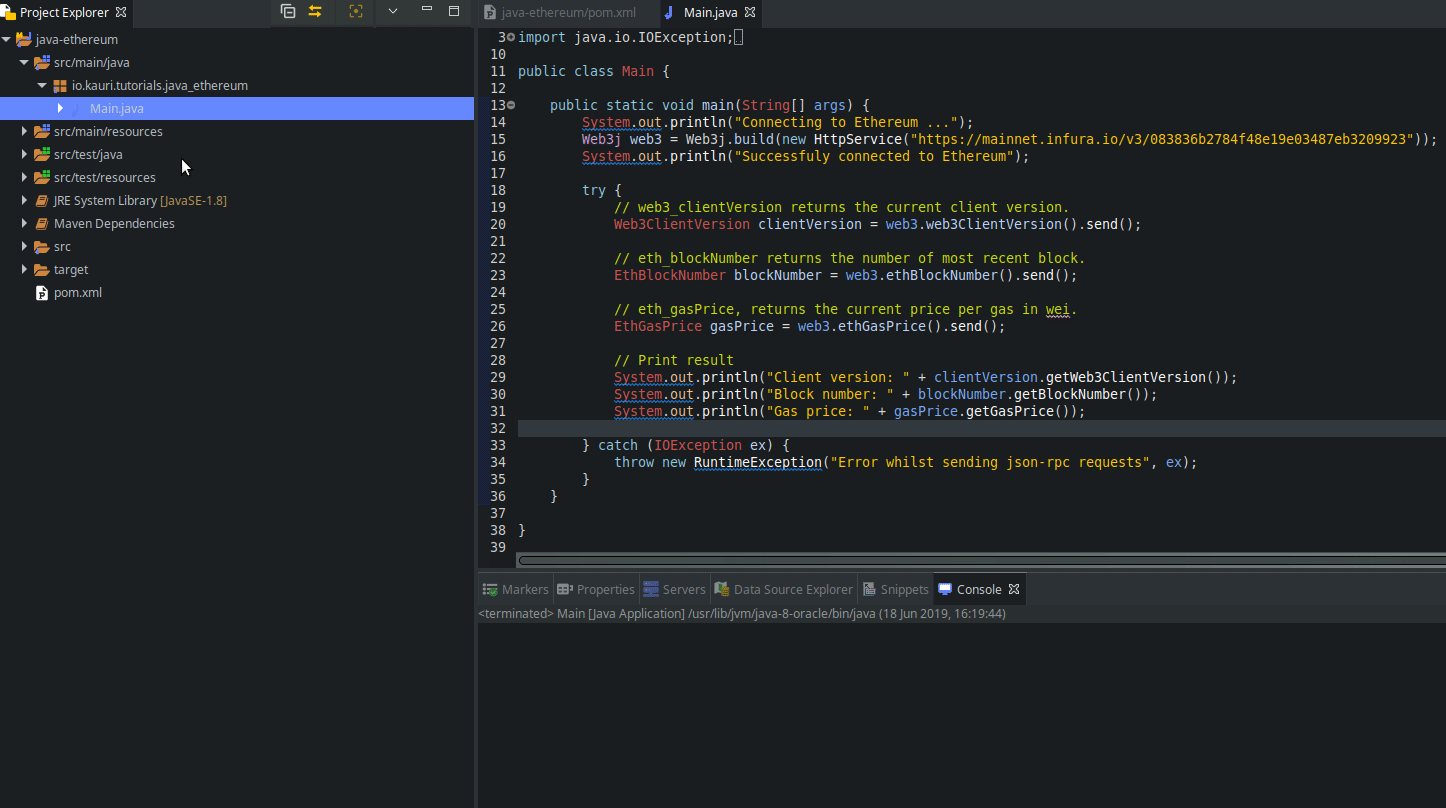Toggle Link with Editor arrows icon

[315, 11]
